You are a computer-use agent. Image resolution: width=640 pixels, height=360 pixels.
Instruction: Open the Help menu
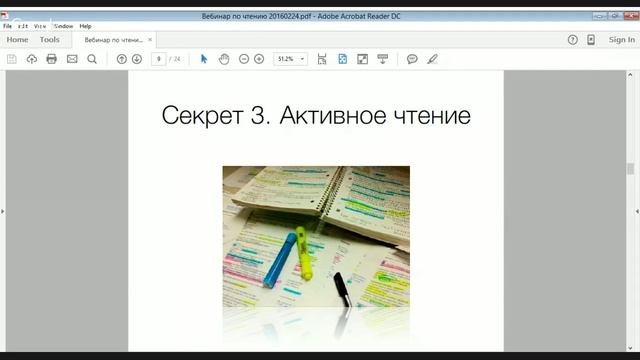click(x=85, y=26)
